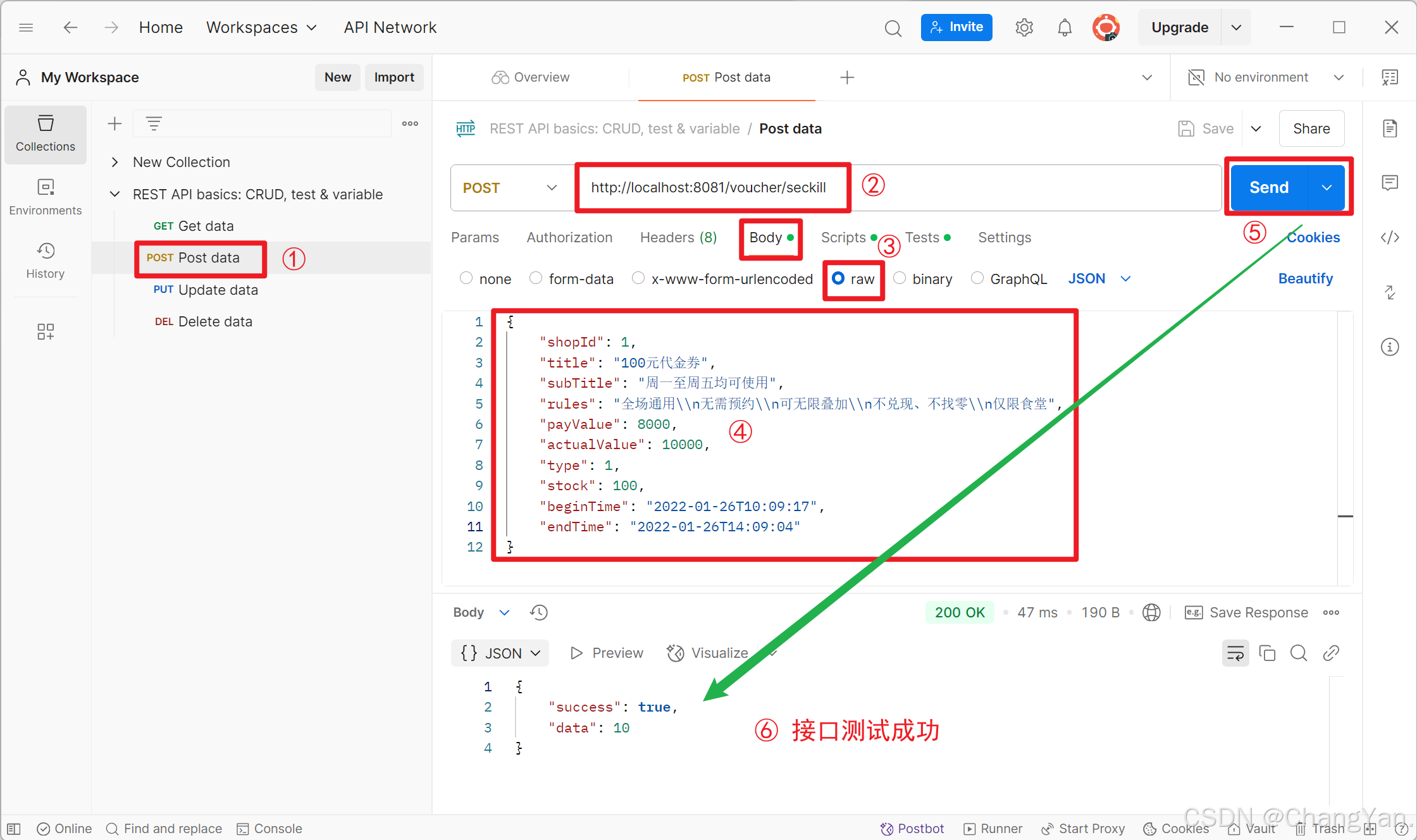
Task: Open the Workspaces dropdown
Action: [x=261, y=27]
